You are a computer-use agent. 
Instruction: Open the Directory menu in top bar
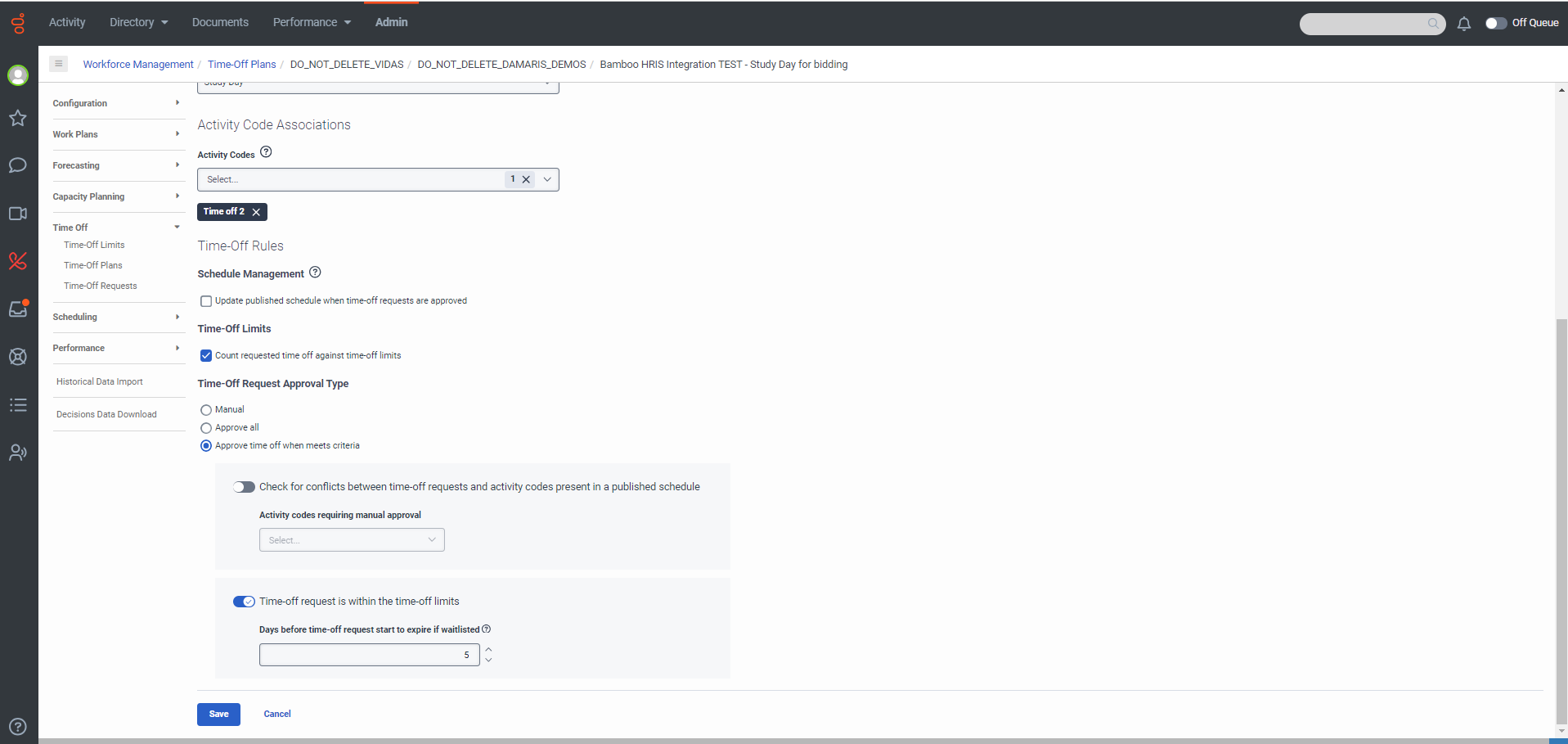(x=138, y=22)
